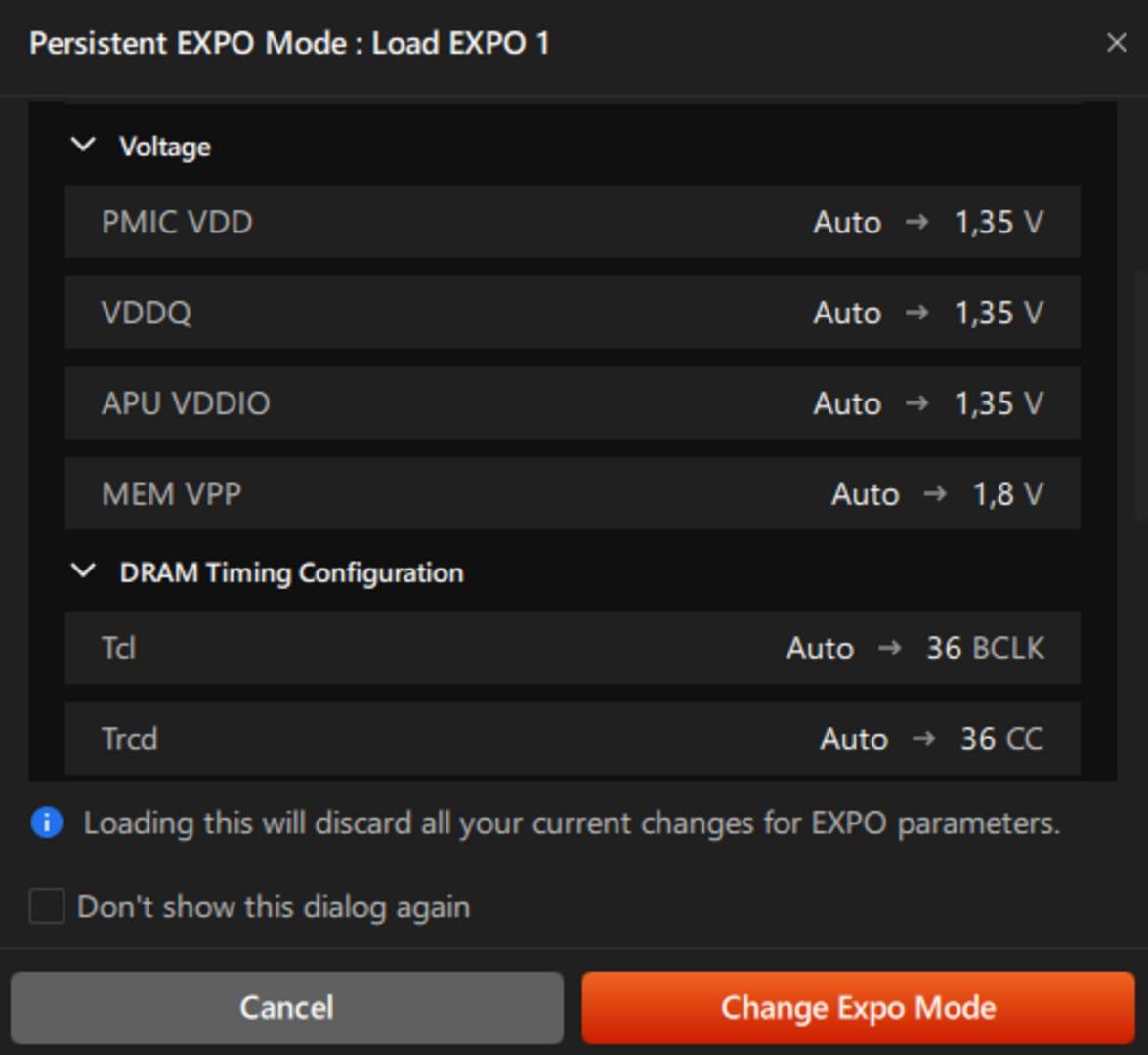Check the option to hide this dialog permanently
1148x1055 pixels.
[45, 907]
